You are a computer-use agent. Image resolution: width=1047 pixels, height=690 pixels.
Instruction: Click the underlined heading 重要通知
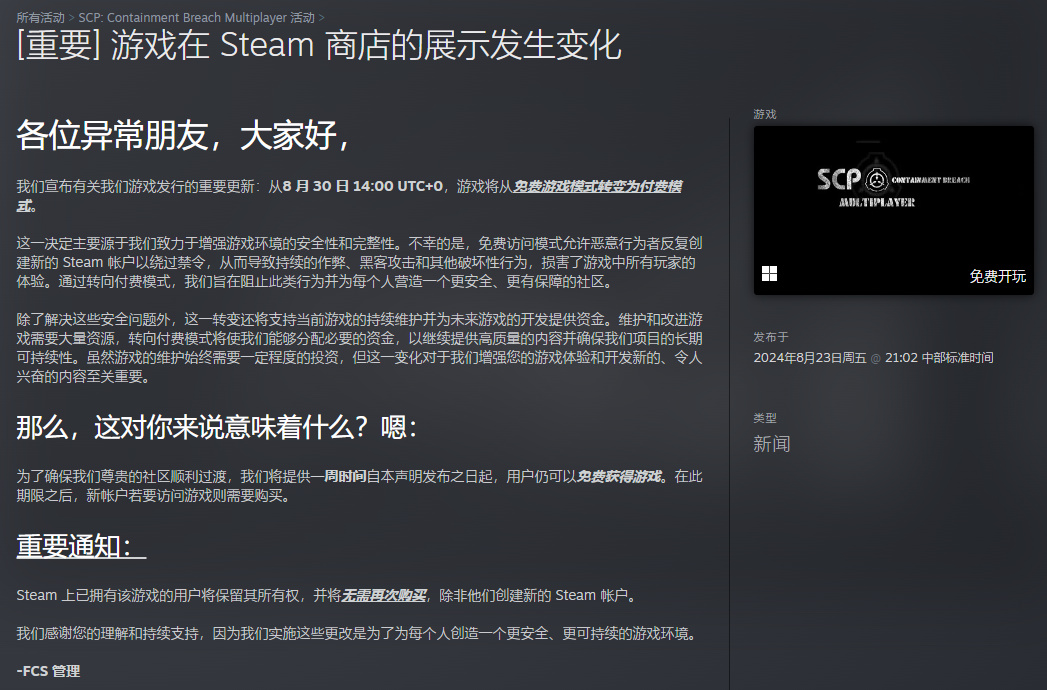[x=81, y=546]
